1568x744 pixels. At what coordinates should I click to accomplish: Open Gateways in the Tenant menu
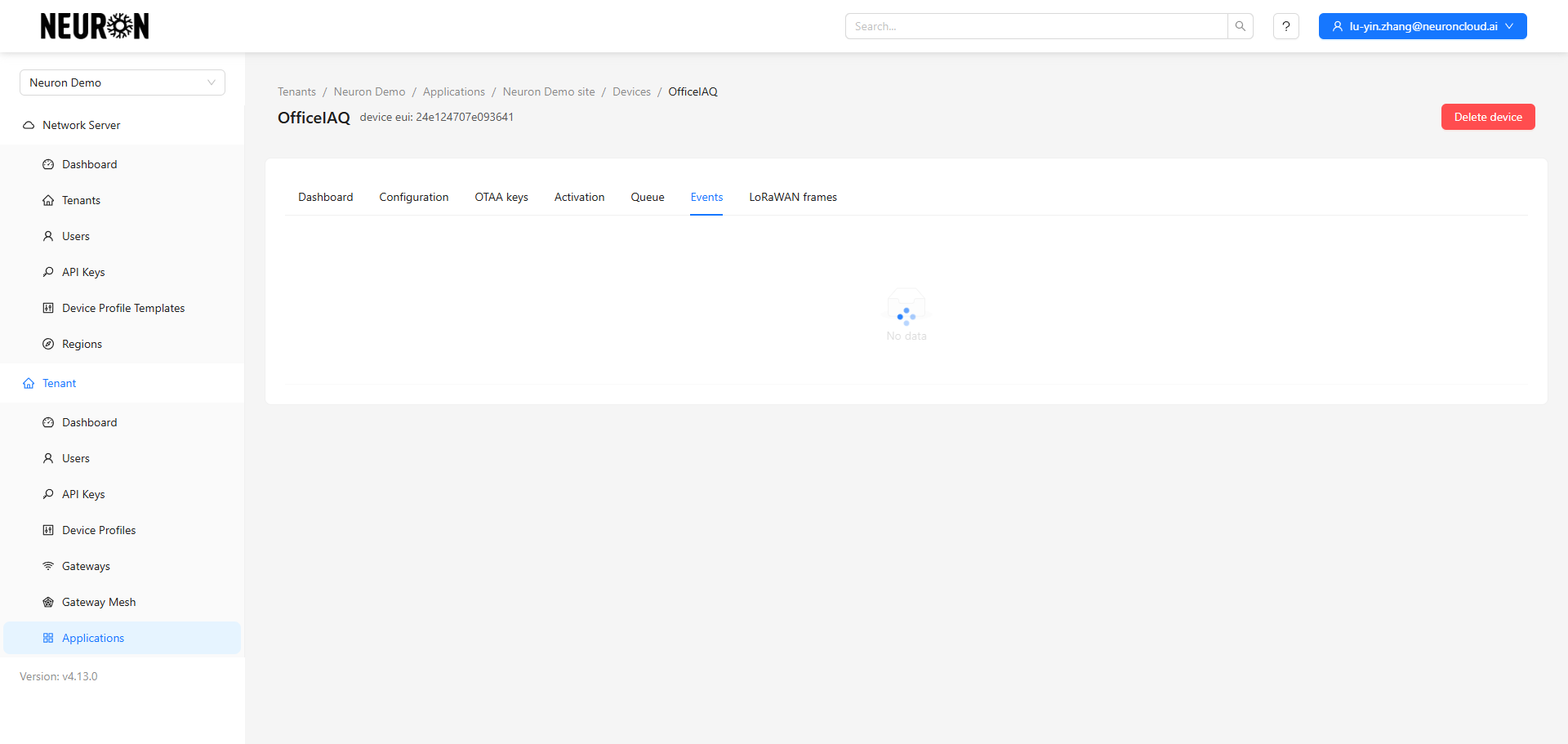pyautogui.click(x=122, y=566)
